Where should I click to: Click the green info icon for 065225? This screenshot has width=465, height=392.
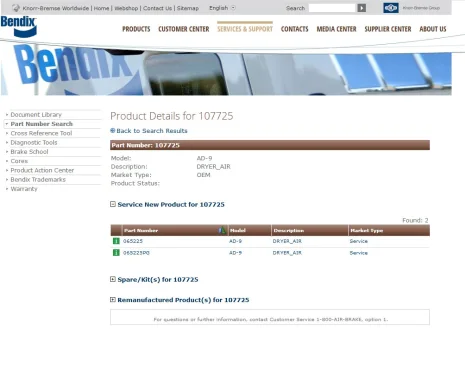tap(116, 241)
